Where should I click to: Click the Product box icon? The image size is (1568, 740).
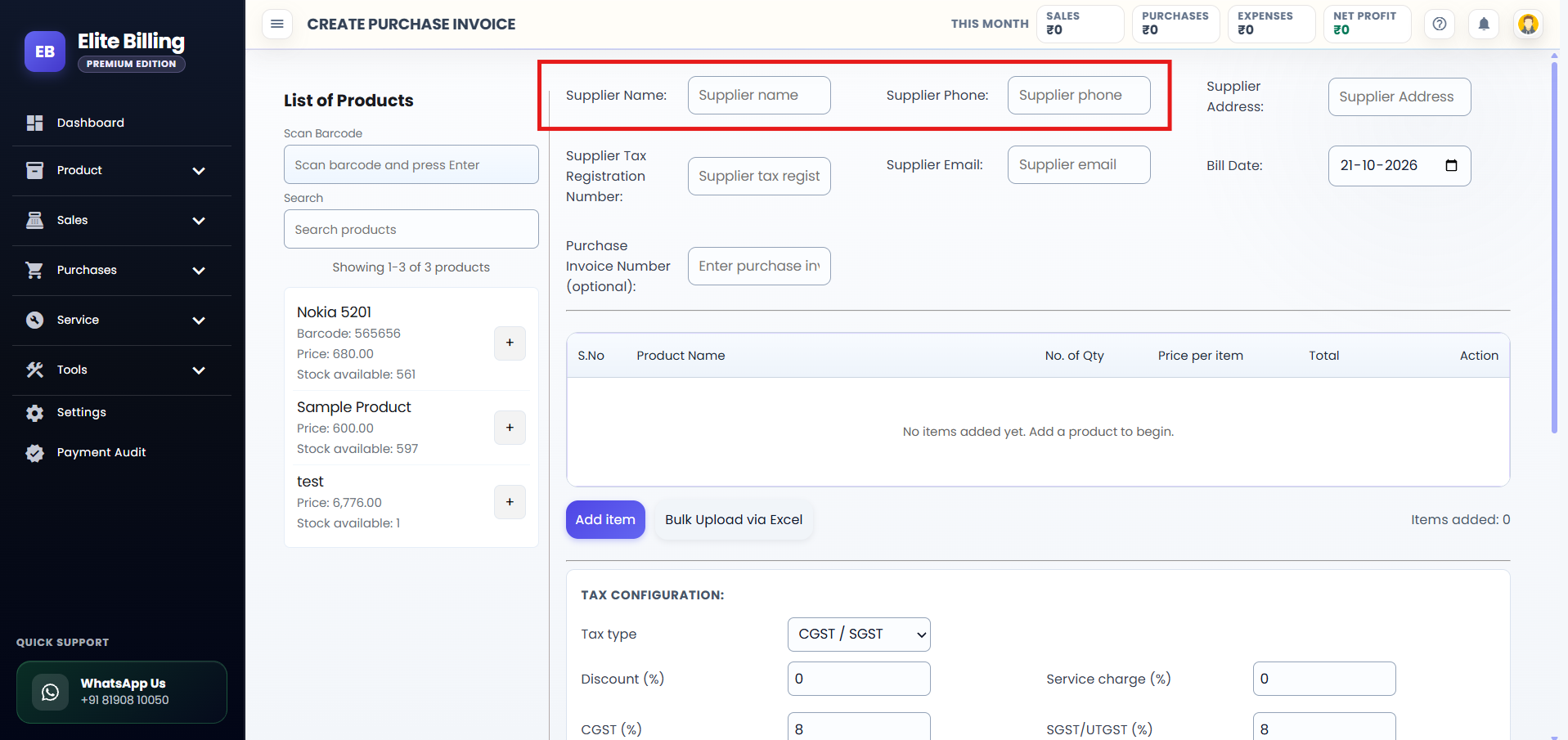(34, 170)
